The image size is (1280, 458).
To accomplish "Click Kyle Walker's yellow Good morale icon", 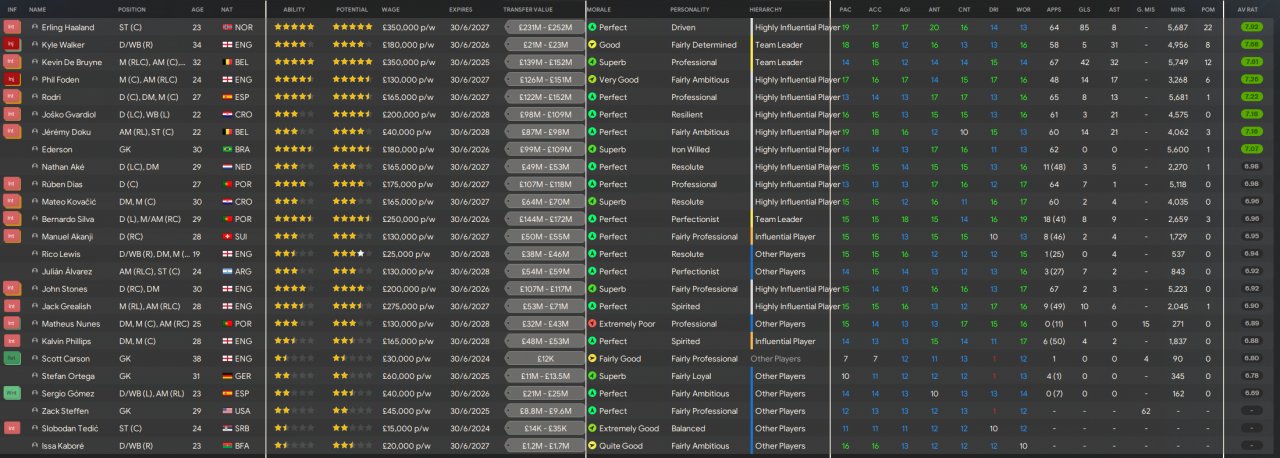I will 592,45.
